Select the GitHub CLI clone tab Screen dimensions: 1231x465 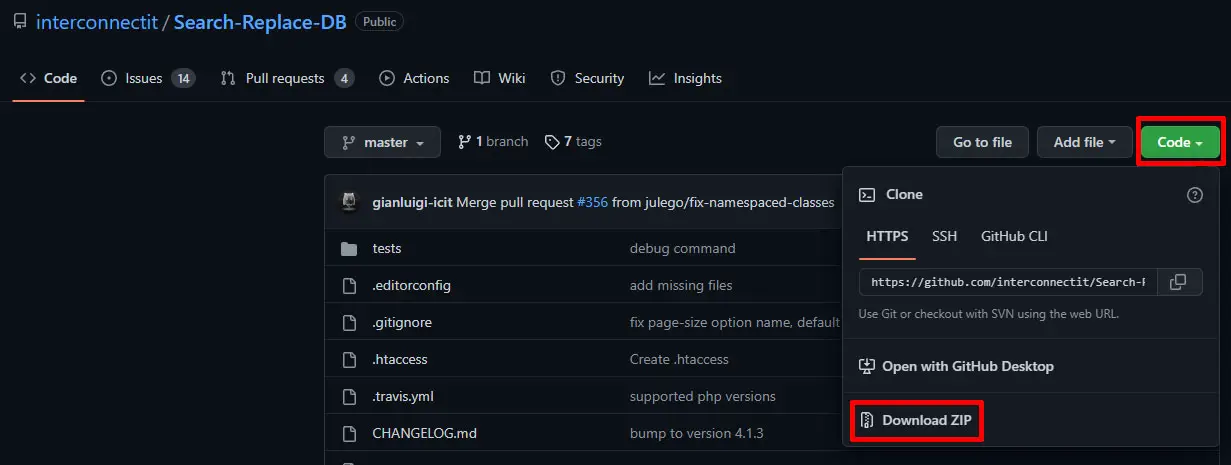point(1014,237)
